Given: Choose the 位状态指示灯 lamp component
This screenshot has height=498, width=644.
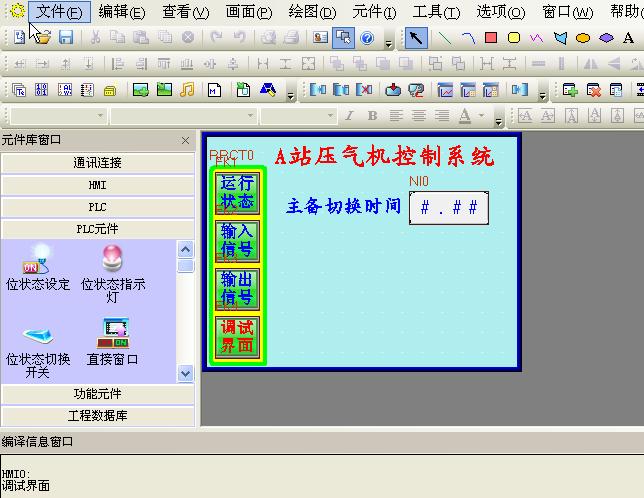Looking at the screenshot, I should coord(112,266).
